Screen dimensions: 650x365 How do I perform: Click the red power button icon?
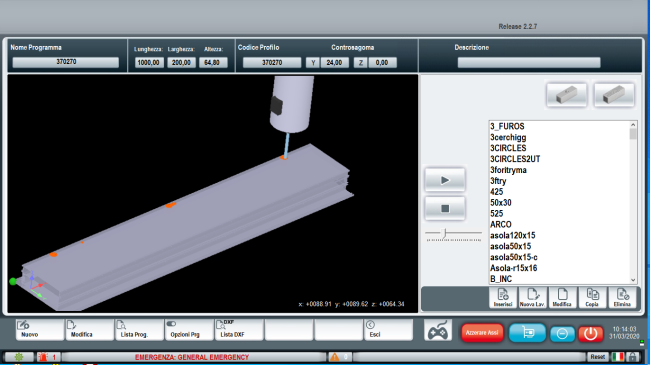590,333
